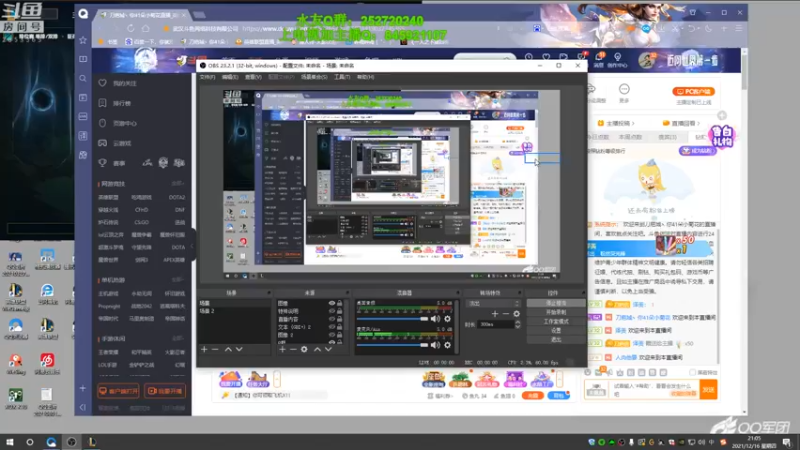Click the Douyu chat message input field
Viewport: 800px width, 450px height.
[654, 390]
